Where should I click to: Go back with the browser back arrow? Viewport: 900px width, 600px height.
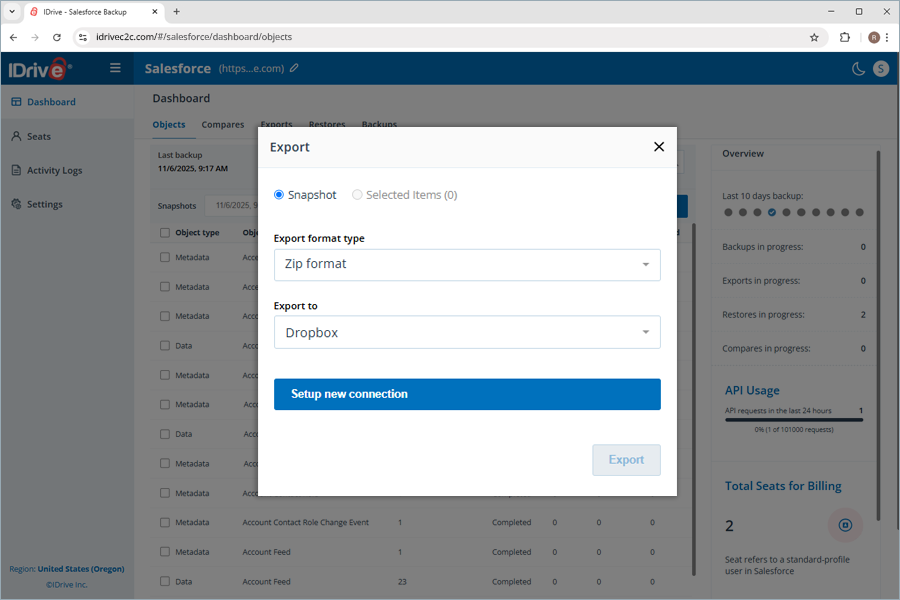click(x=13, y=37)
